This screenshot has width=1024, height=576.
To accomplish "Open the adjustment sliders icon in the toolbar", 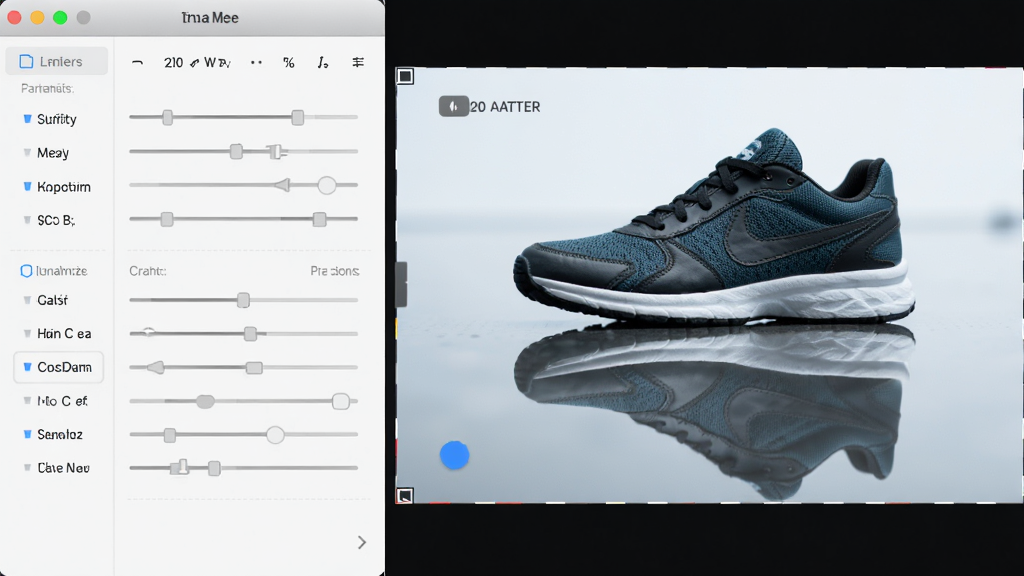I will click(358, 62).
